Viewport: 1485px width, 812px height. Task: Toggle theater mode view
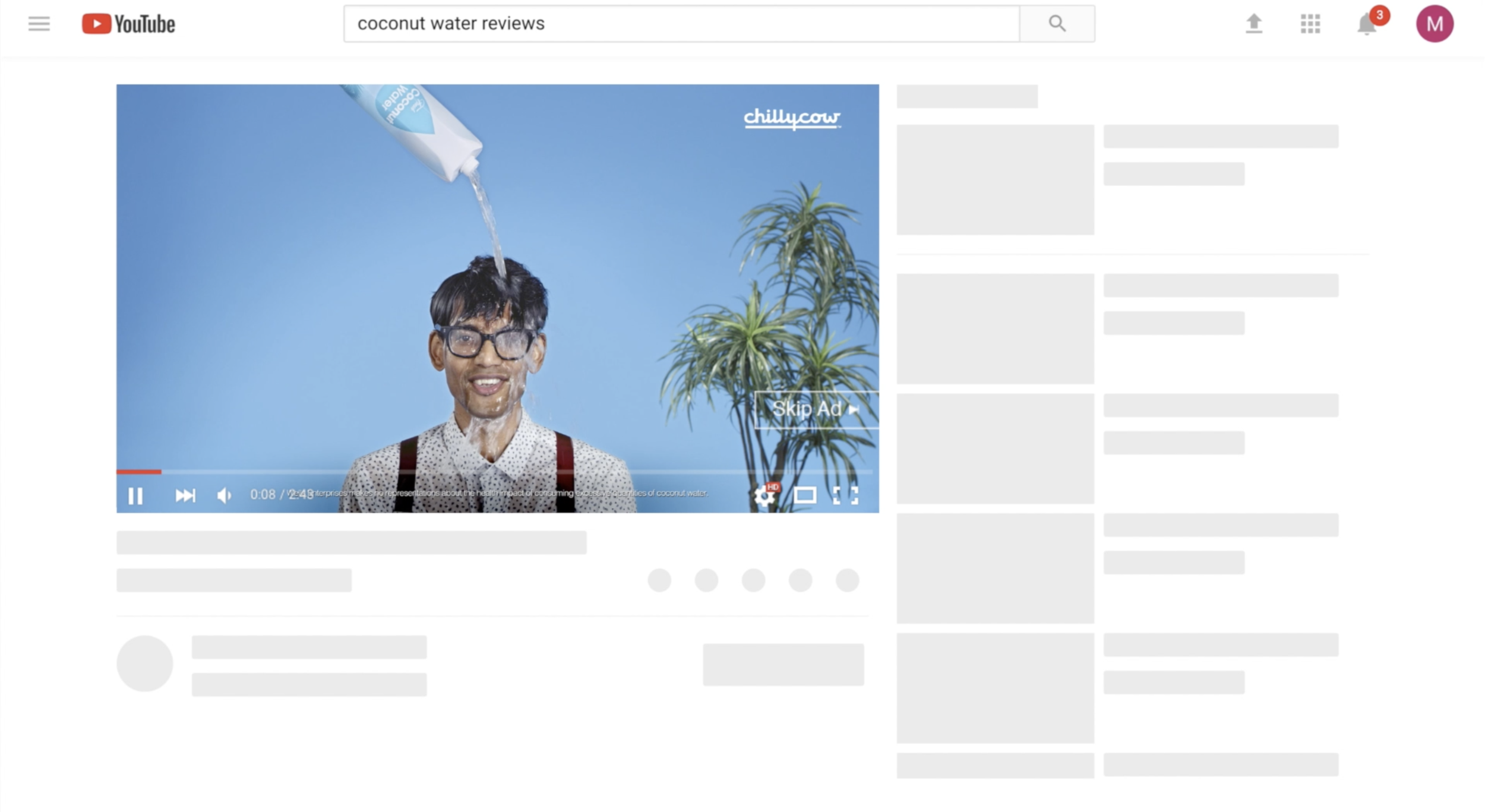[x=805, y=495]
